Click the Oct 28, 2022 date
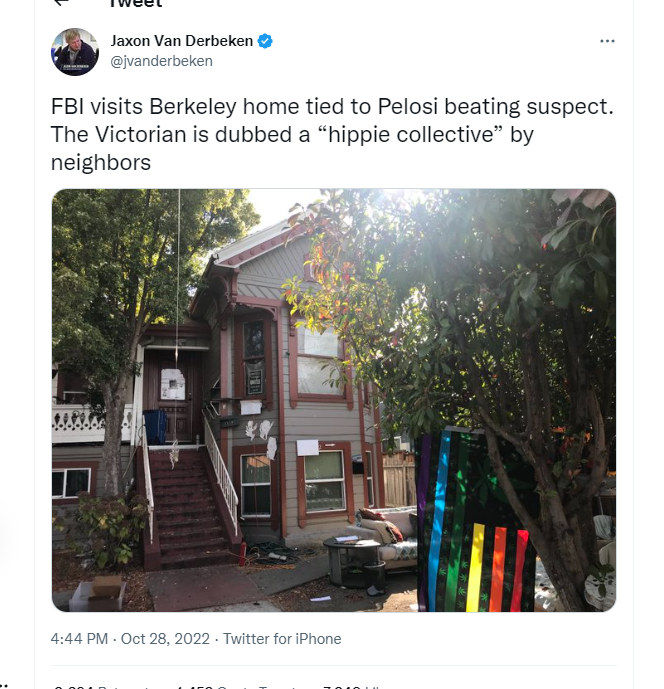Image resolution: width=664 pixels, height=689 pixels. point(165,638)
